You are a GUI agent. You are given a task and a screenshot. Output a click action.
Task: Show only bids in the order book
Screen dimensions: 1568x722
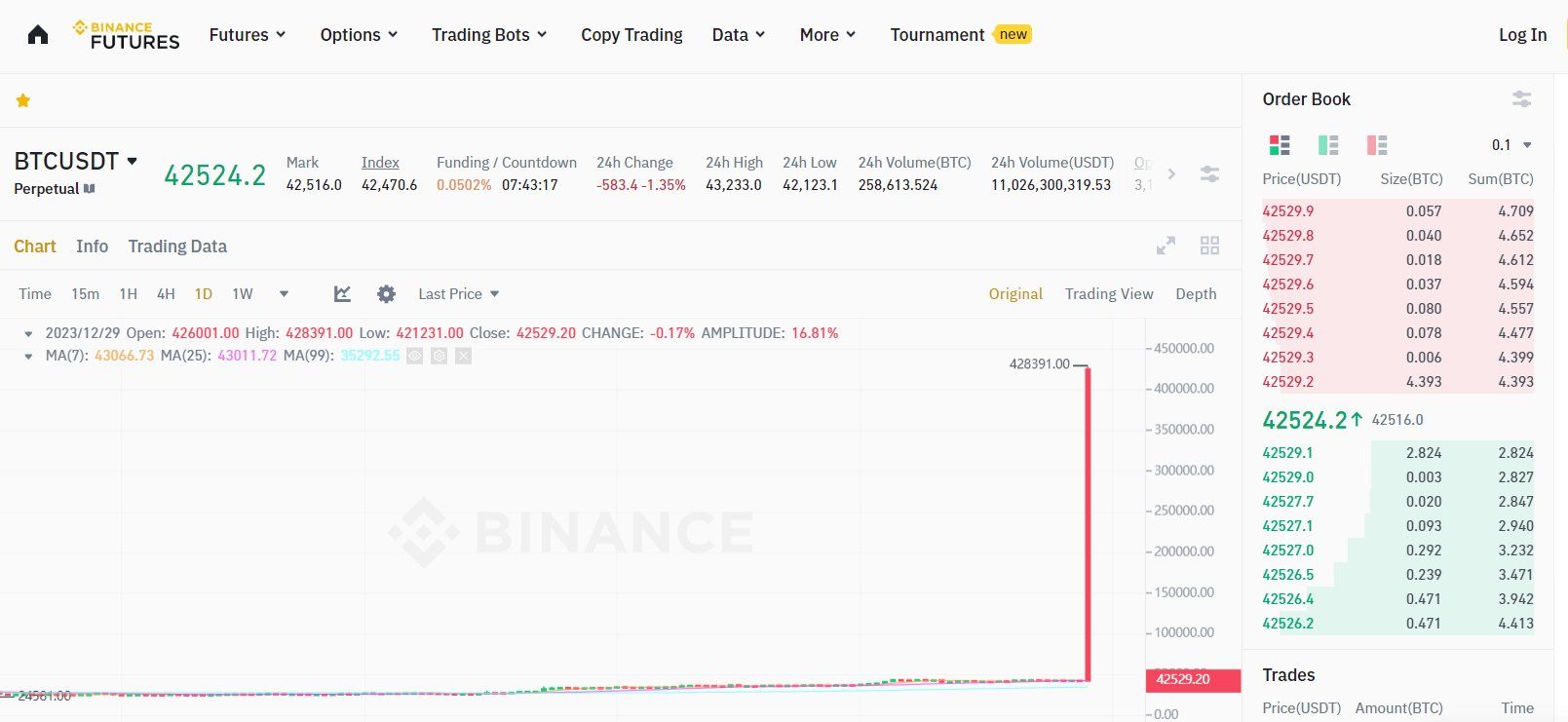click(x=1328, y=145)
